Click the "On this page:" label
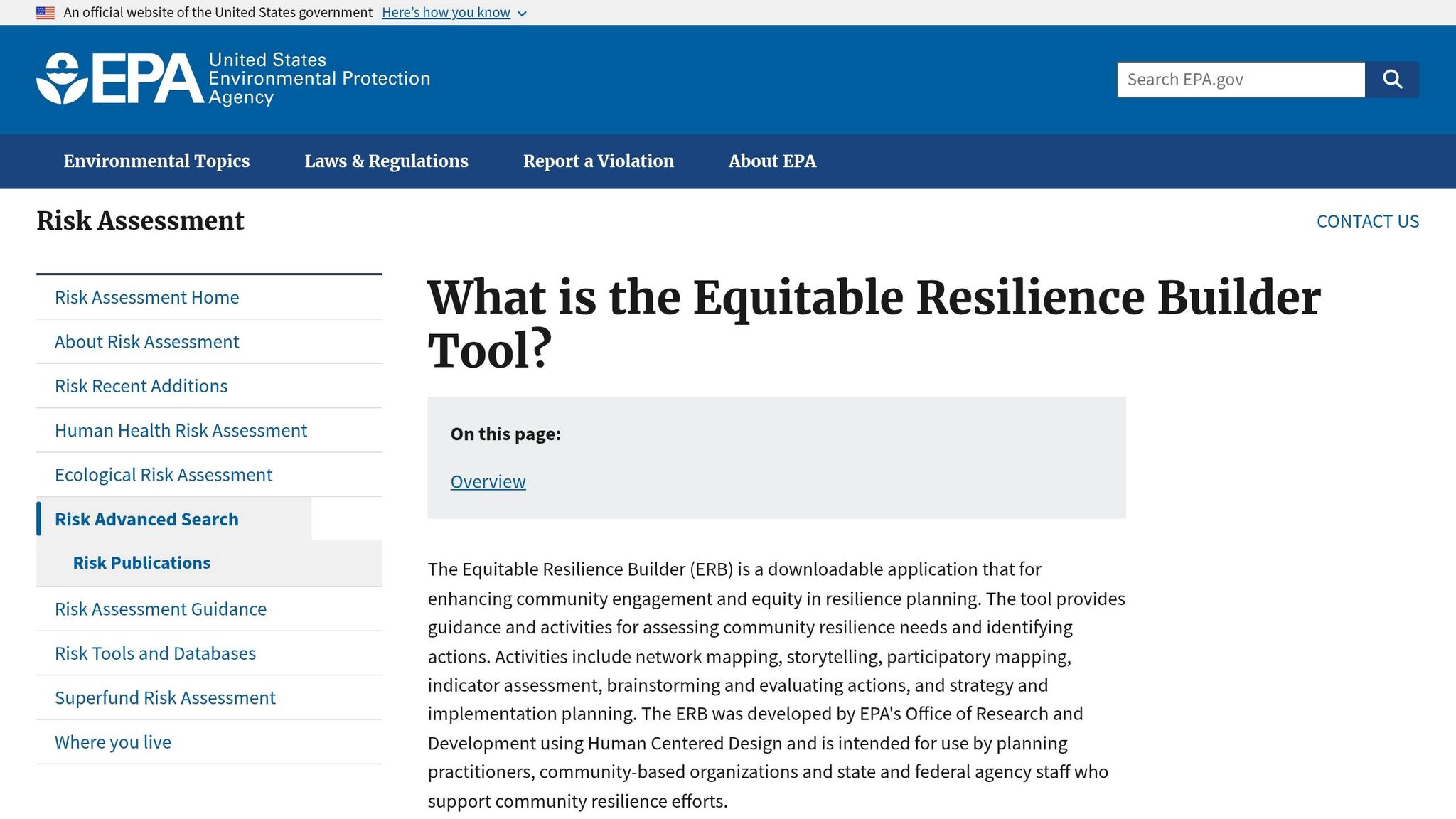Screen dimensions: 1456x819 [505, 434]
